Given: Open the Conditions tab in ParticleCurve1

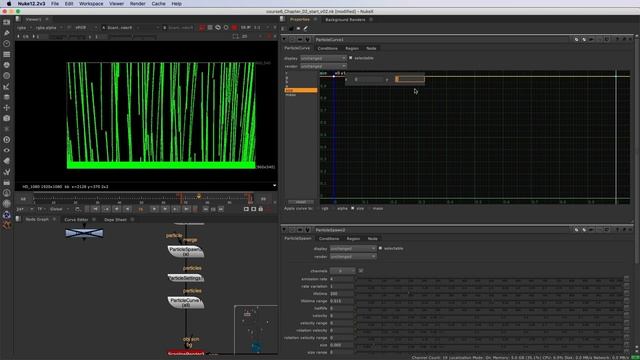Looking at the screenshot, I should 327,48.
